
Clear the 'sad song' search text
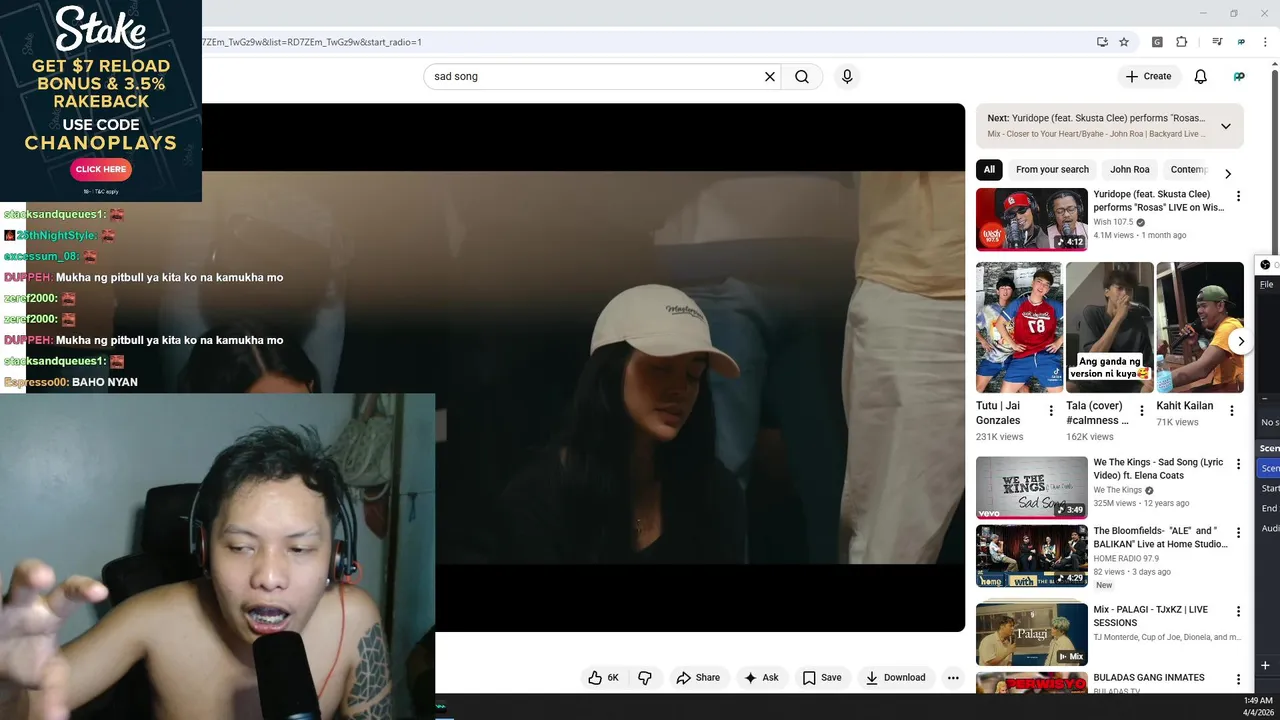coord(770,76)
